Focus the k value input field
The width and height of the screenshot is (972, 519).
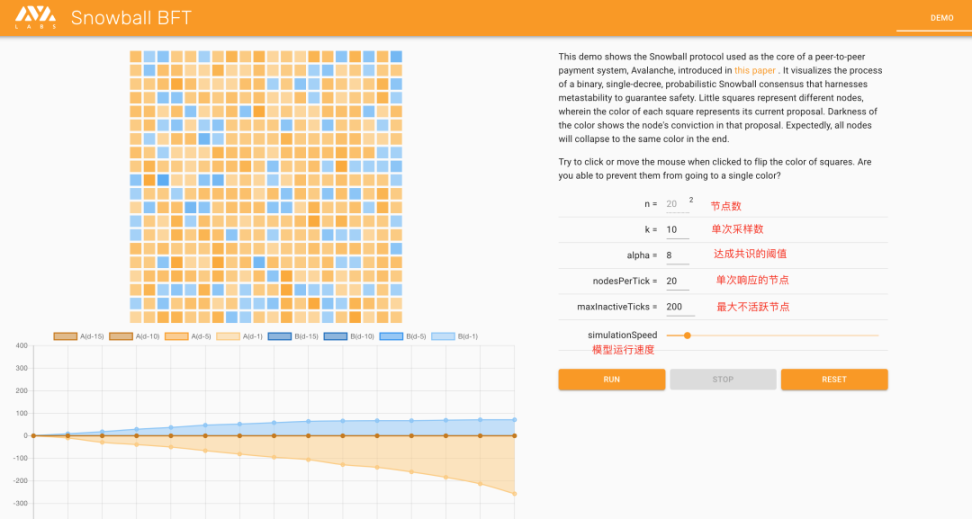click(x=677, y=230)
